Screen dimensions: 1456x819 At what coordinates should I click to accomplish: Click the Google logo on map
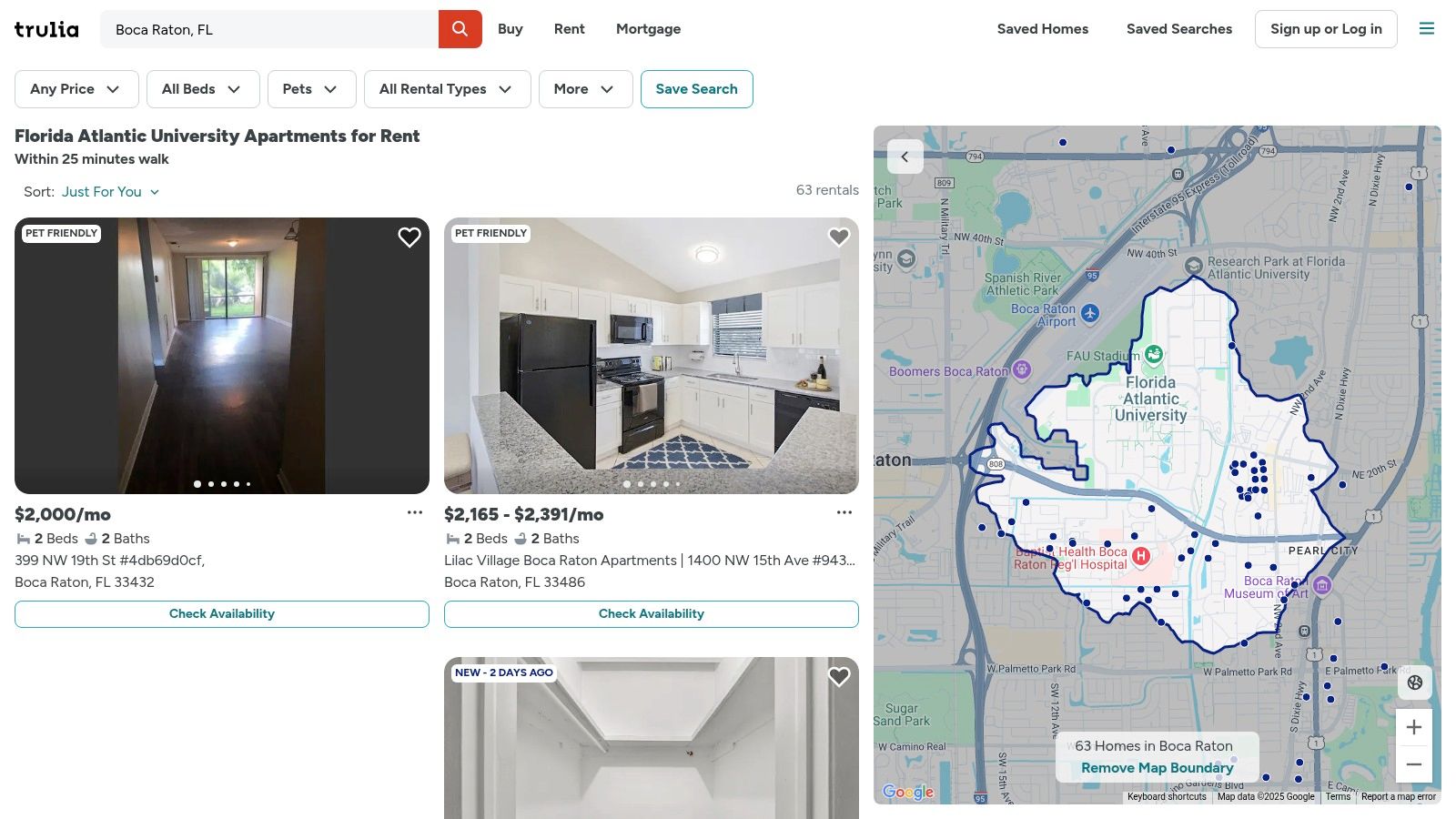point(908,792)
